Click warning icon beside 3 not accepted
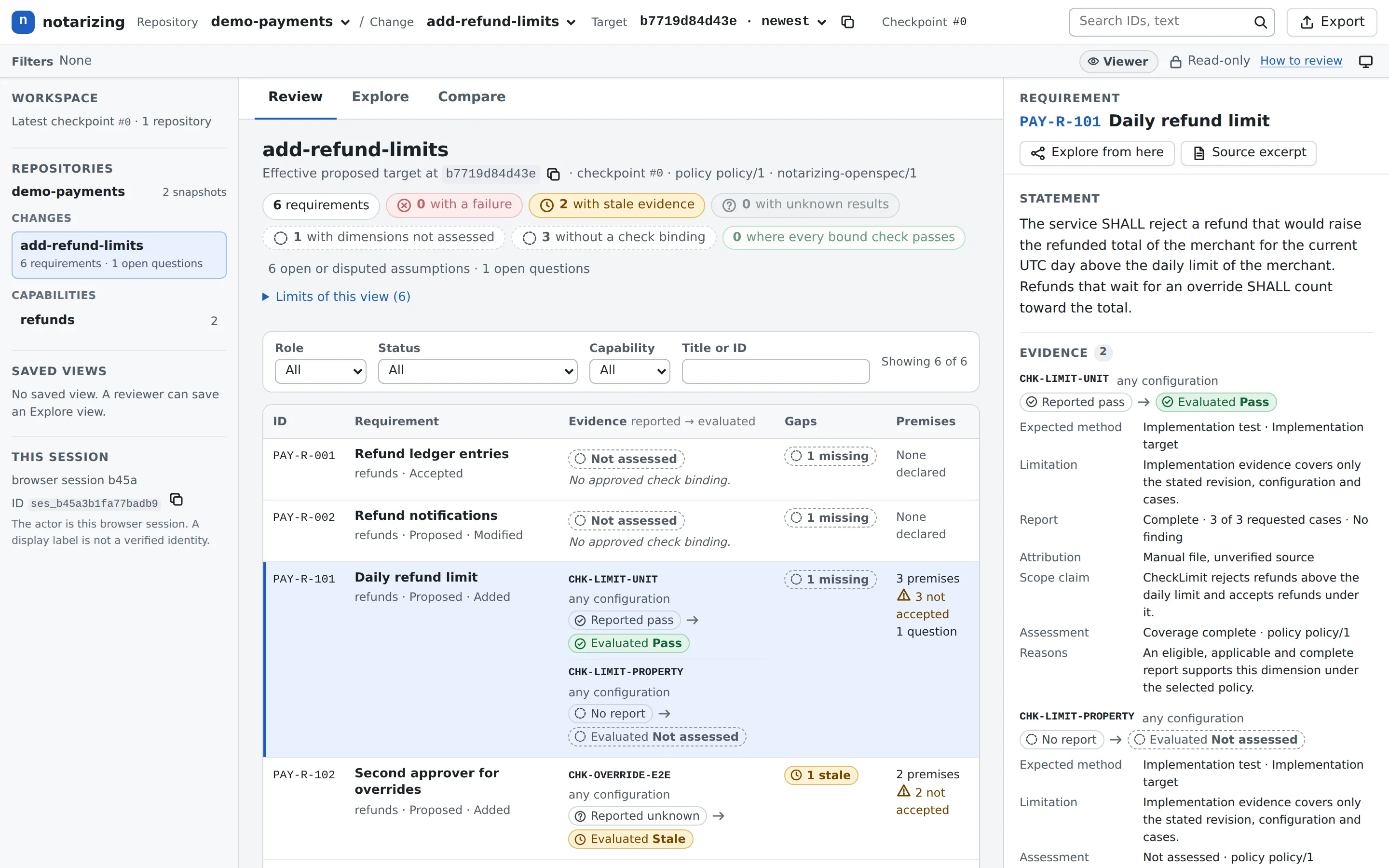The height and width of the screenshot is (868, 1389). click(903, 596)
